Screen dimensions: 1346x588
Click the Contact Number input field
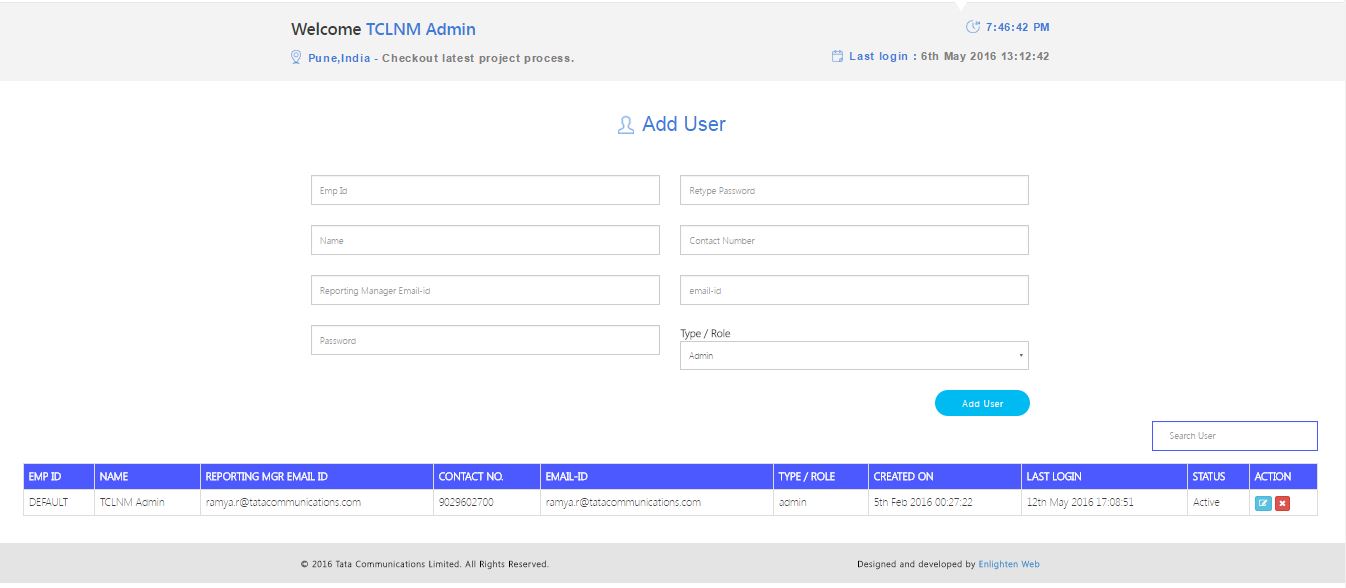coord(854,240)
